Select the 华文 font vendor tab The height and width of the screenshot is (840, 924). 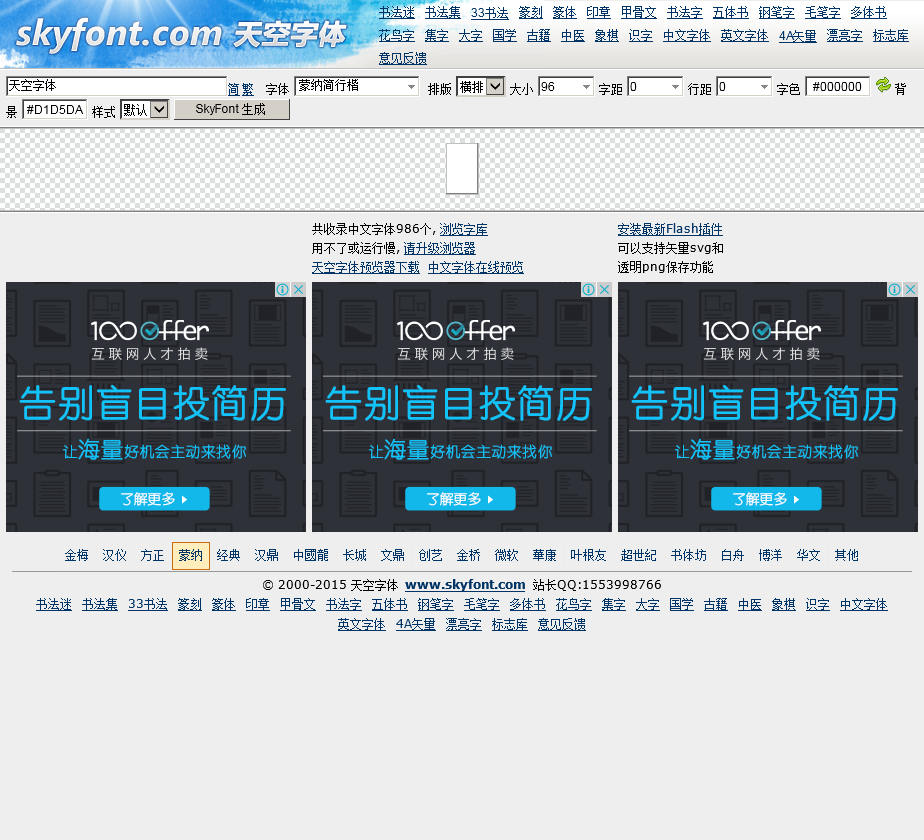[x=808, y=555]
